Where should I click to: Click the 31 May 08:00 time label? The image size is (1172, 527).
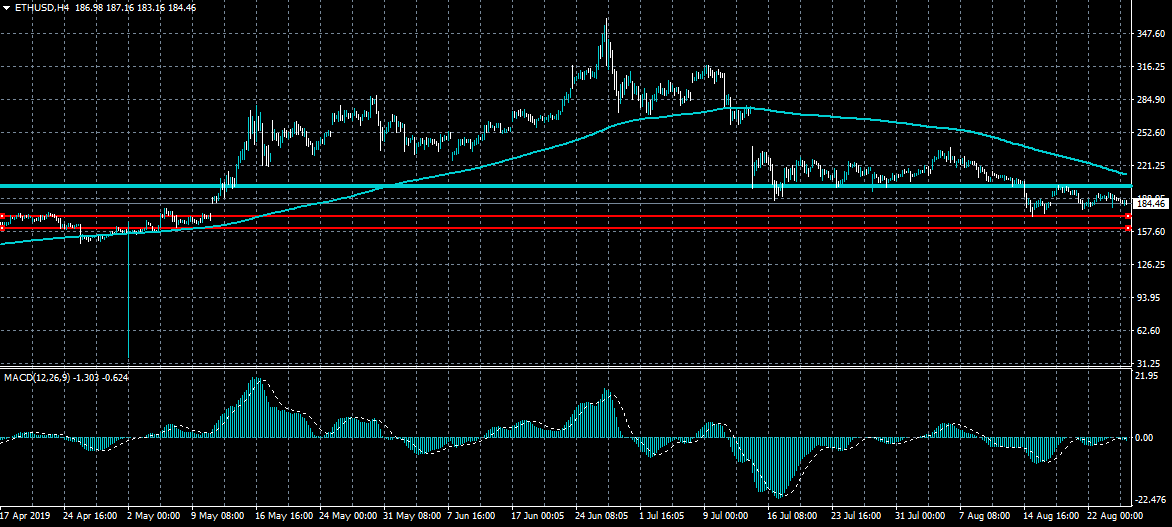pos(410,516)
